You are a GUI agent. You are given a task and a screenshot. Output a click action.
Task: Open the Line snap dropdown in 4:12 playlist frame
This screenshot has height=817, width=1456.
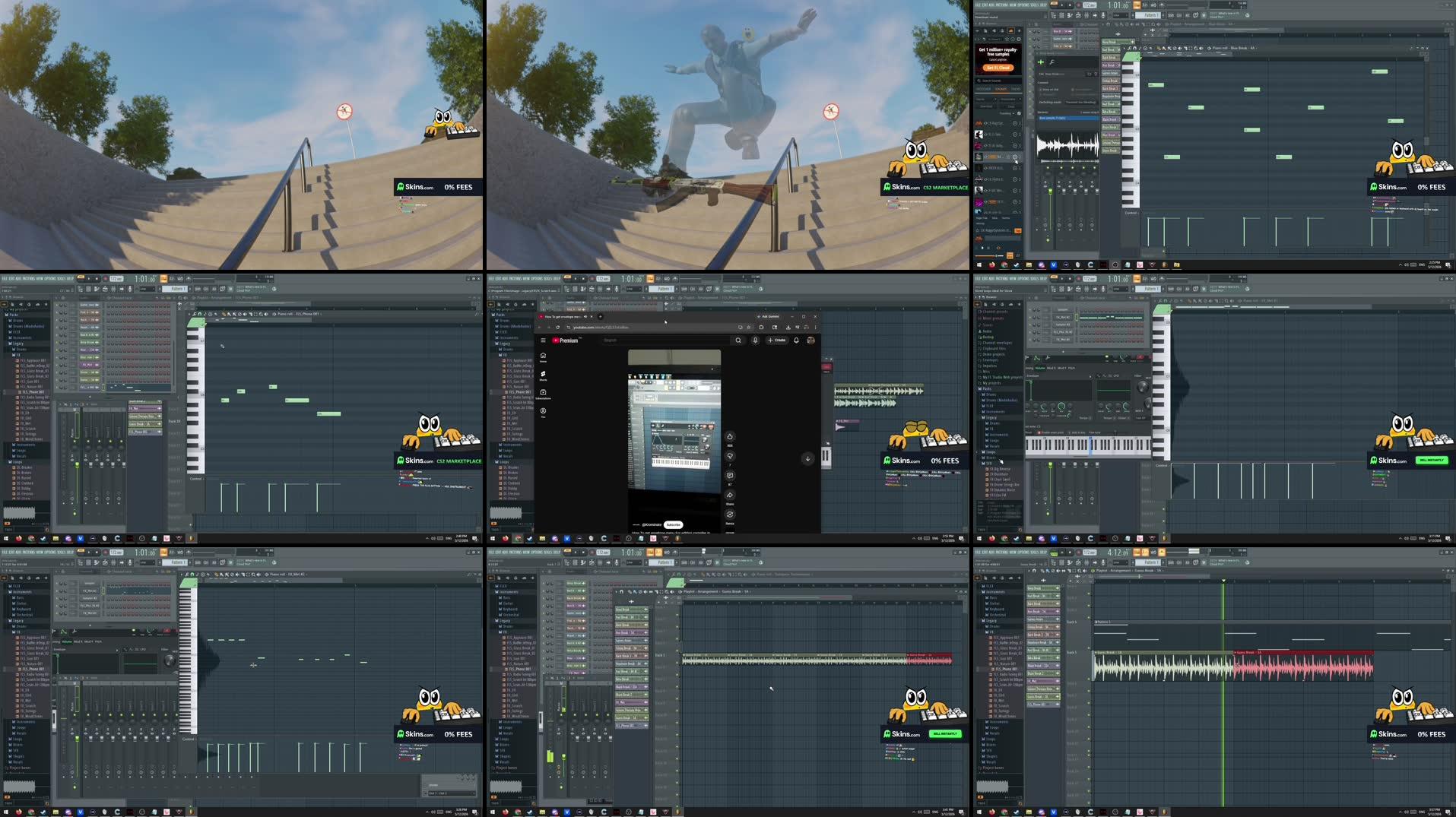point(1121,562)
